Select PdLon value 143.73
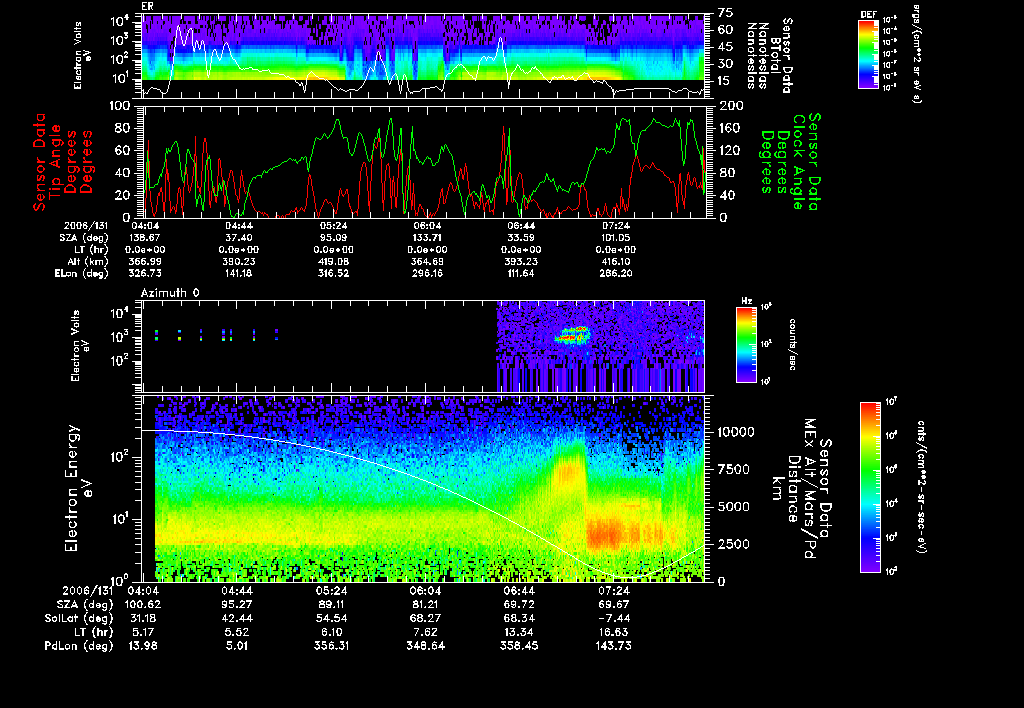 tap(613, 646)
